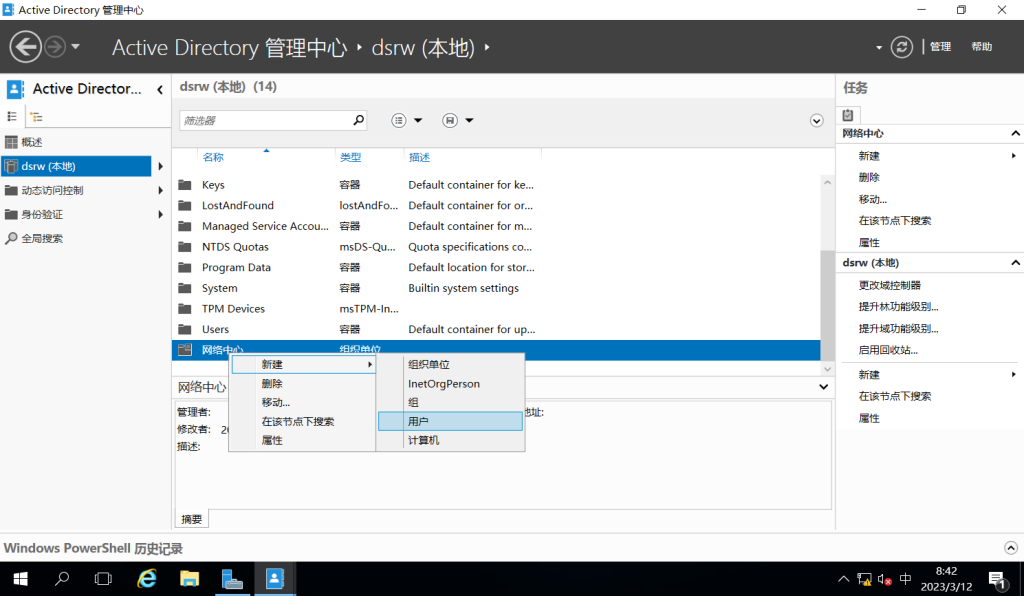Go back with the back arrow button
Screen dimensions: 1024x596
pyautogui.click(x=25, y=47)
